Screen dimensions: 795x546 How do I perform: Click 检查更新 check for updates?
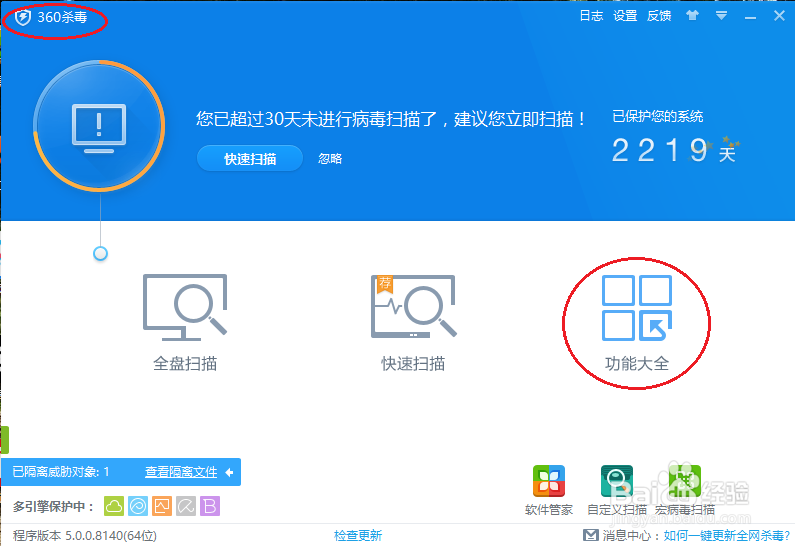point(358,535)
